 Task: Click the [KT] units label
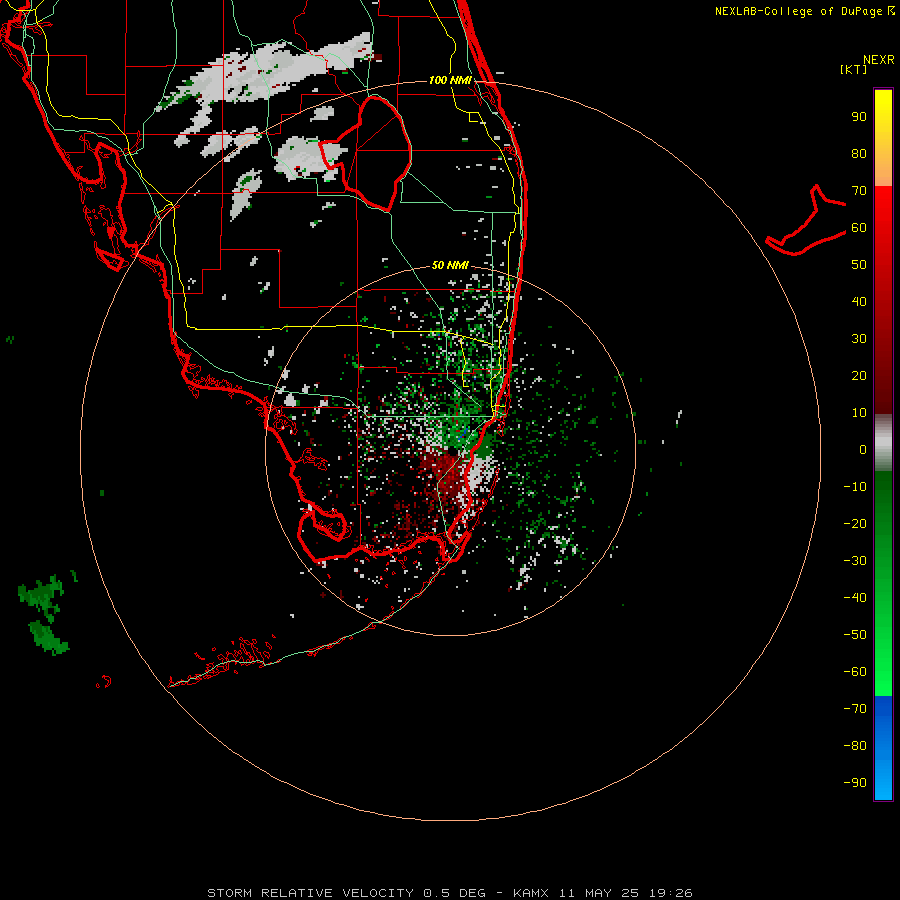coord(853,69)
